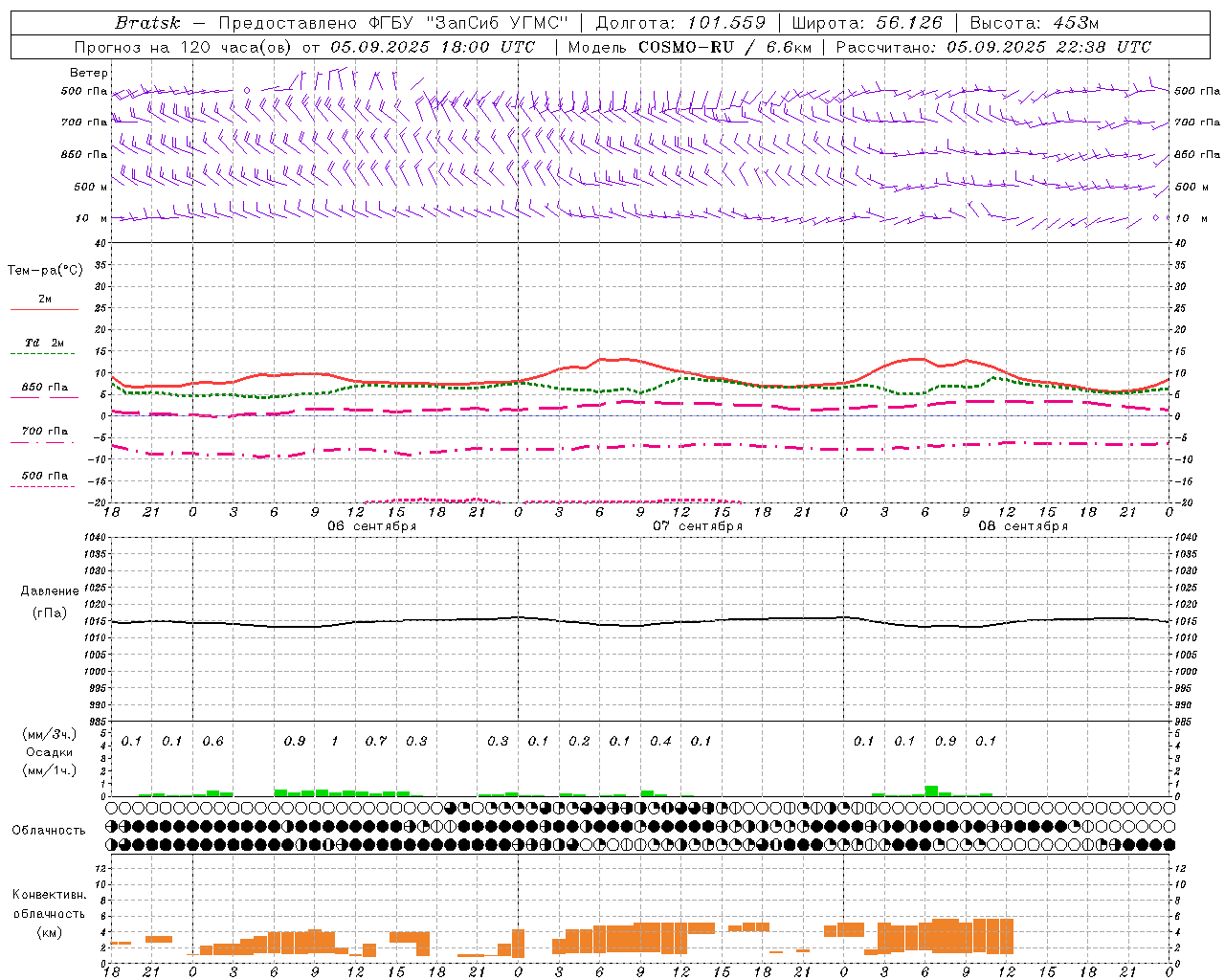The image size is (1225, 980).
Task: Click the "1040" tick on left pressure axis
Action: pos(95,538)
